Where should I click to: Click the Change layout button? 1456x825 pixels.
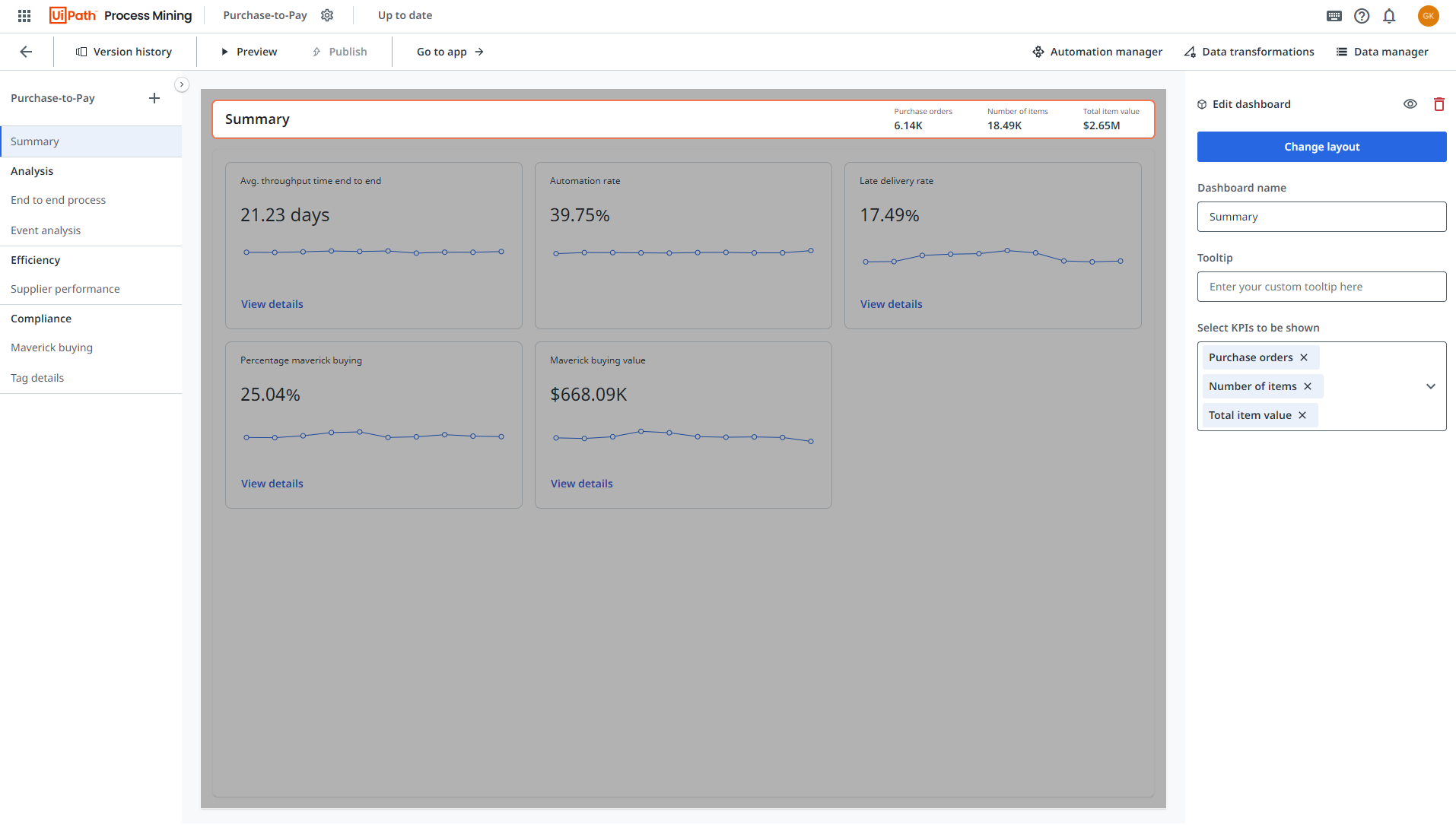pos(1321,146)
